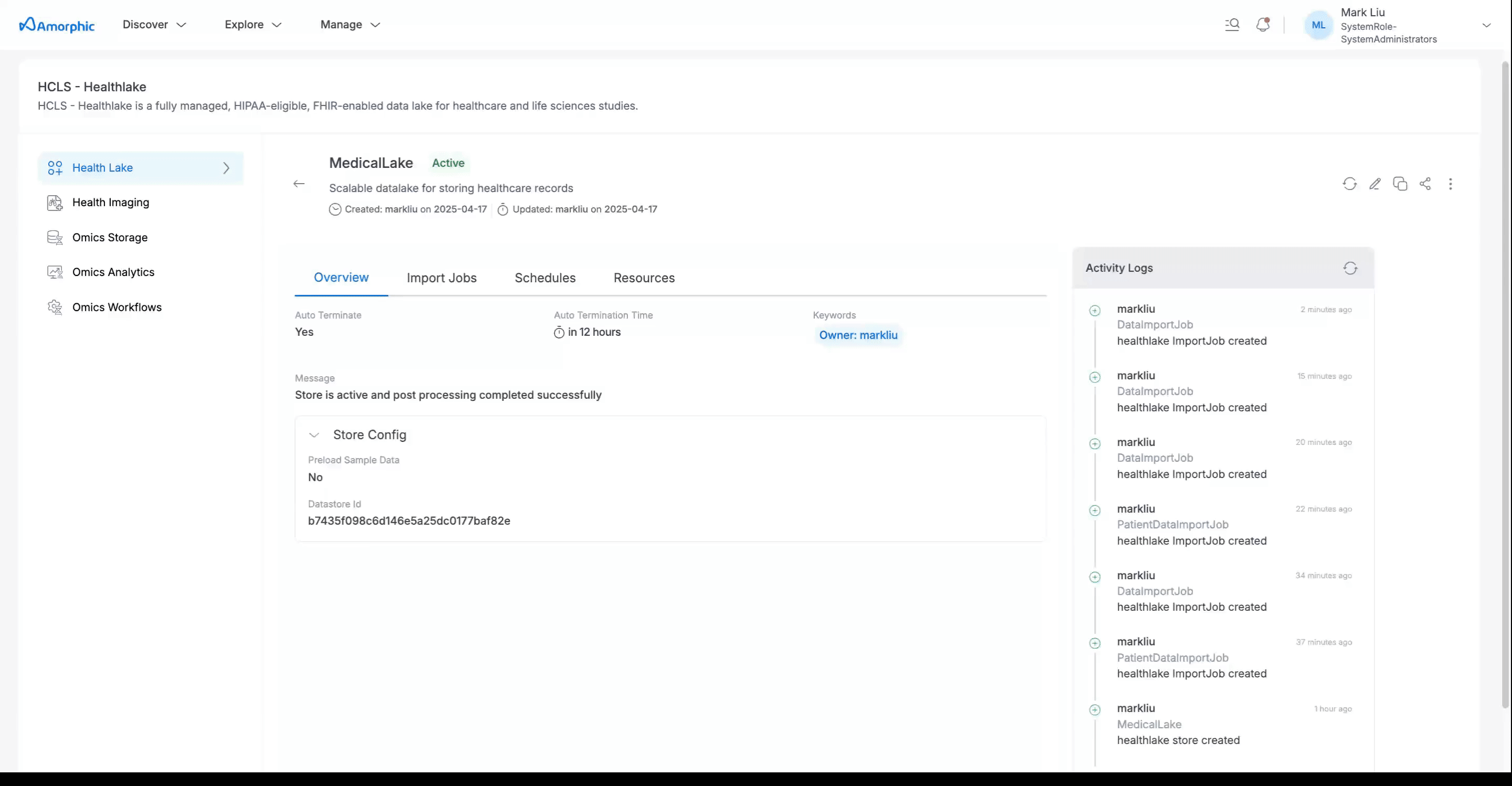Click the Omics Storage sidebar icon

pyautogui.click(x=55, y=238)
